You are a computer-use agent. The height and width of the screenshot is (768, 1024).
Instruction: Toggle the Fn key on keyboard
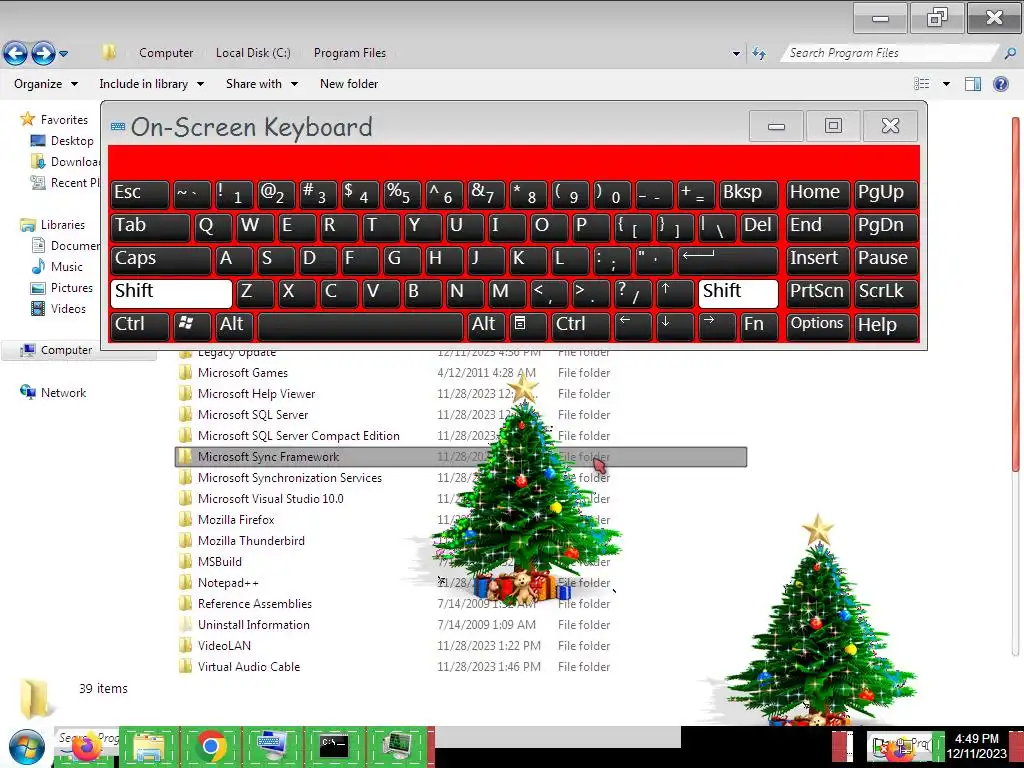coord(759,325)
